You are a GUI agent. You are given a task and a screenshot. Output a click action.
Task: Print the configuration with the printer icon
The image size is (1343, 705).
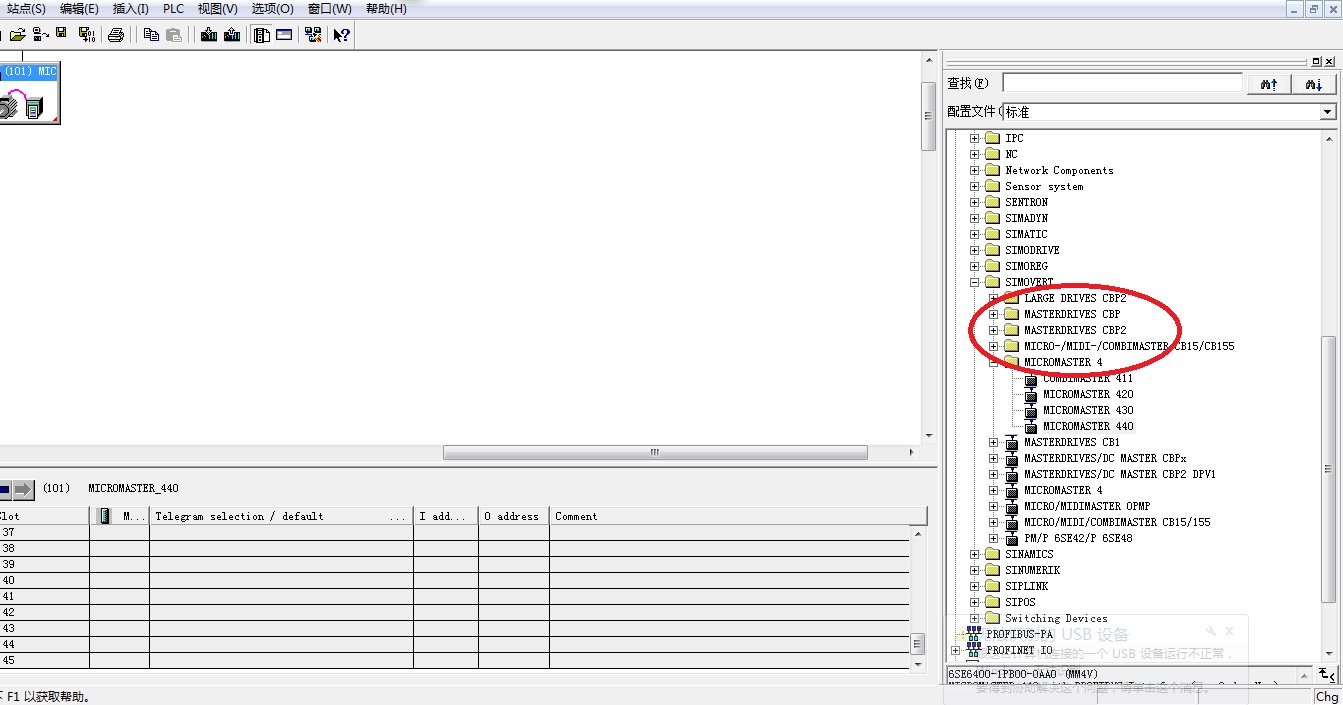pos(116,34)
